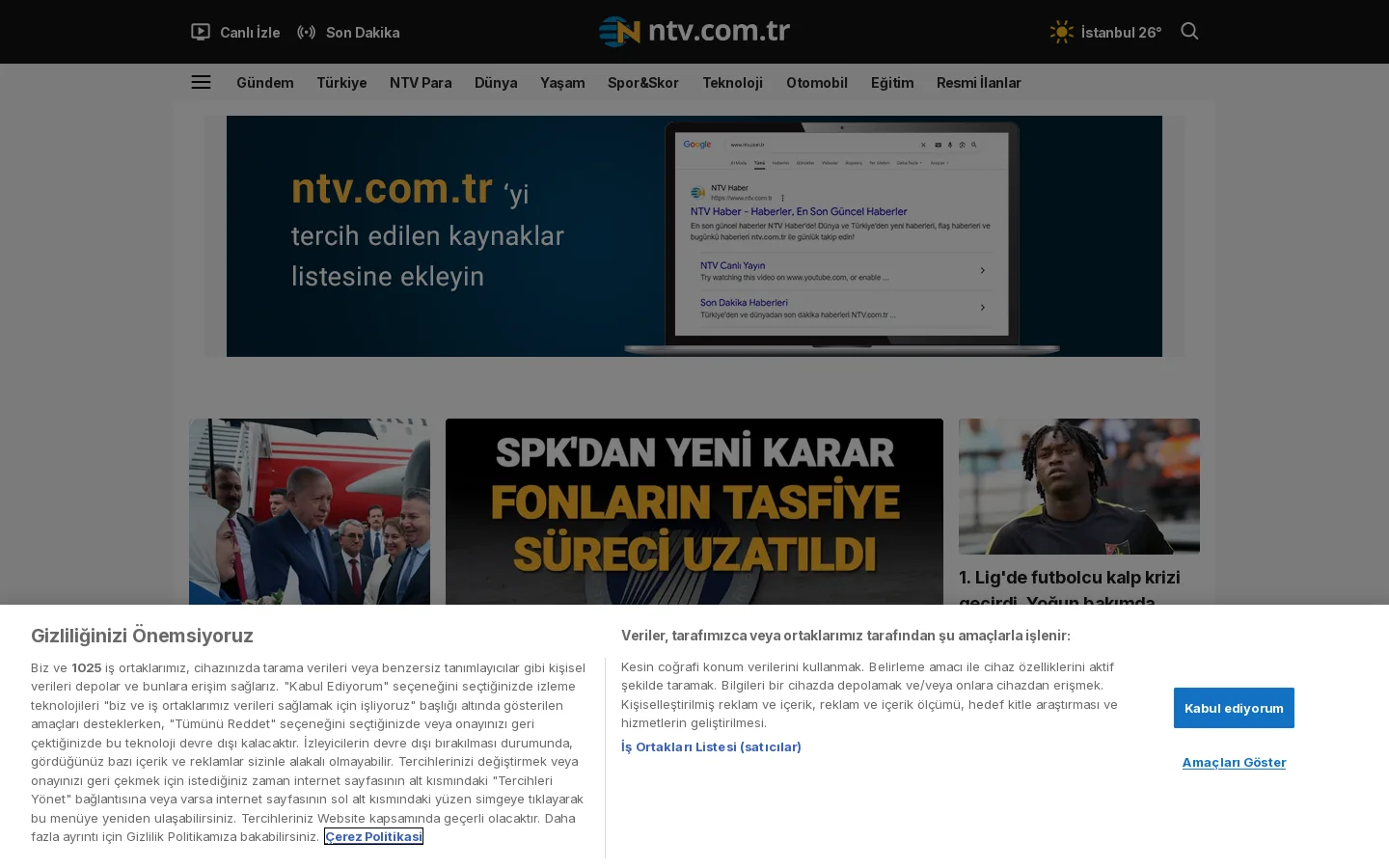
Task: Click the Son Dakika broadcast icon
Action: (x=307, y=32)
